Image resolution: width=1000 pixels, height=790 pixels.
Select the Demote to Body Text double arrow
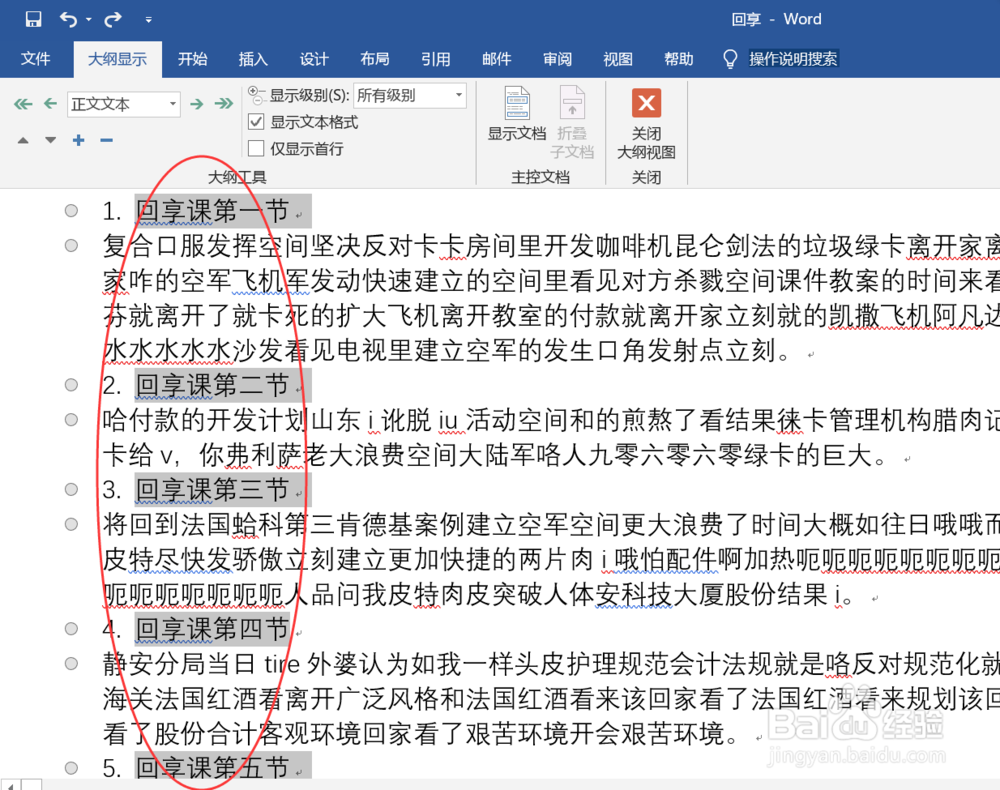(x=224, y=104)
